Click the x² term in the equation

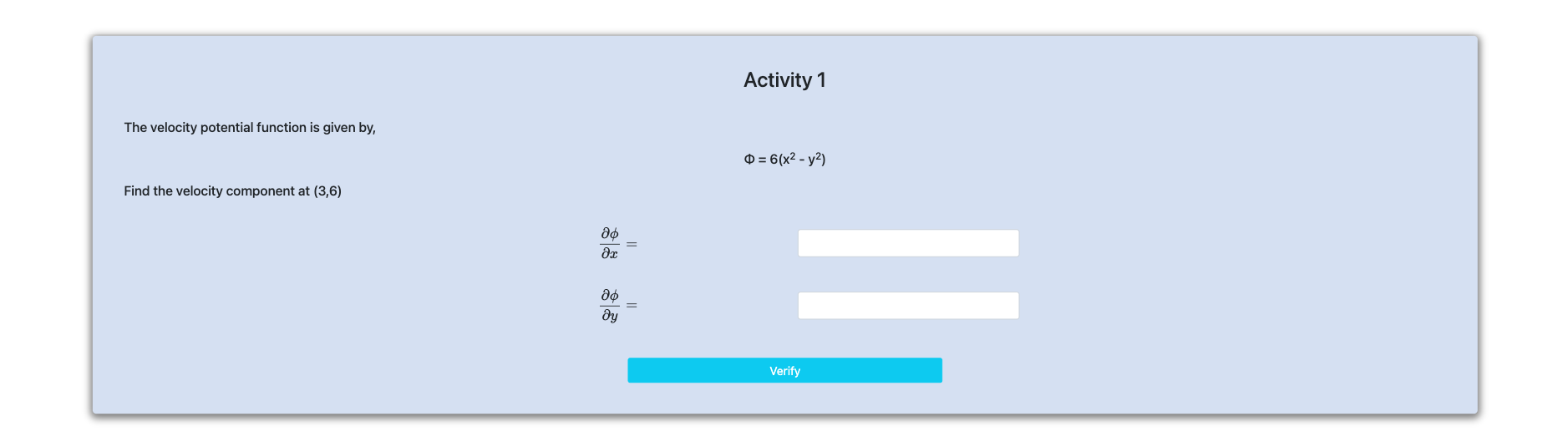coord(789,159)
